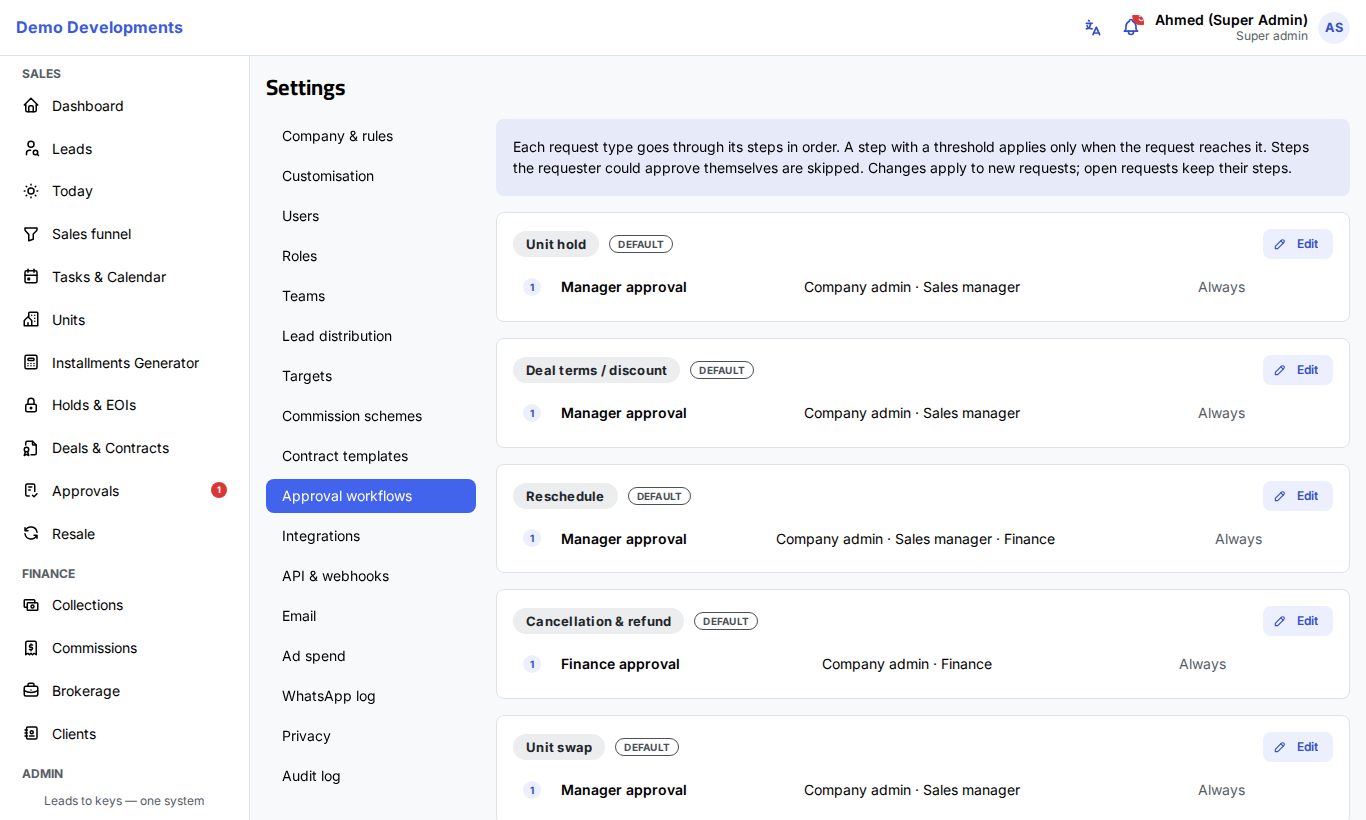Click the Today sun icon
Image resolution: width=1366 pixels, height=820 pixels.
pos(31,191)
